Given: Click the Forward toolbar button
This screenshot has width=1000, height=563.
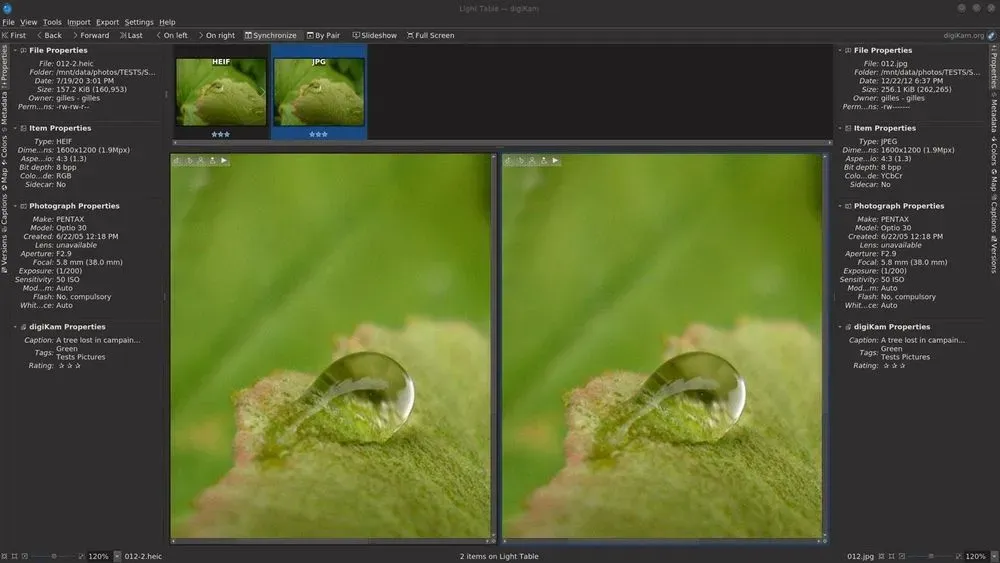Looking at the screenshot, I should click(91, 36).
